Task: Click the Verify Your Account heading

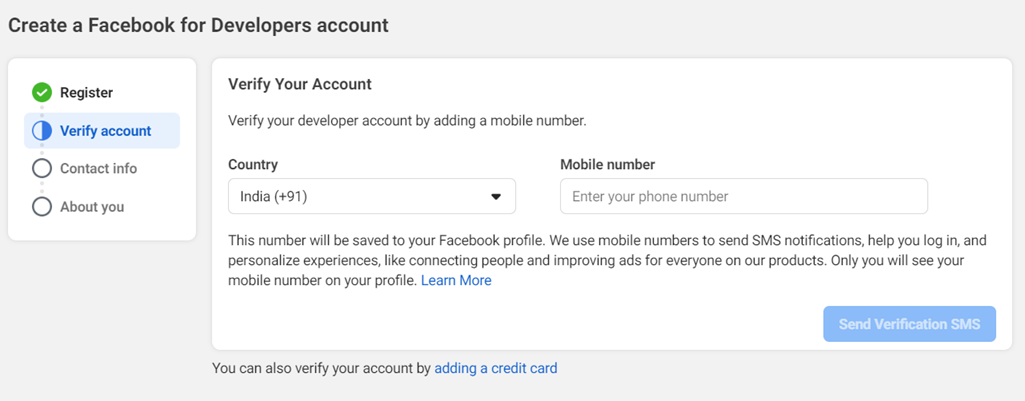Action: [300, 84]
